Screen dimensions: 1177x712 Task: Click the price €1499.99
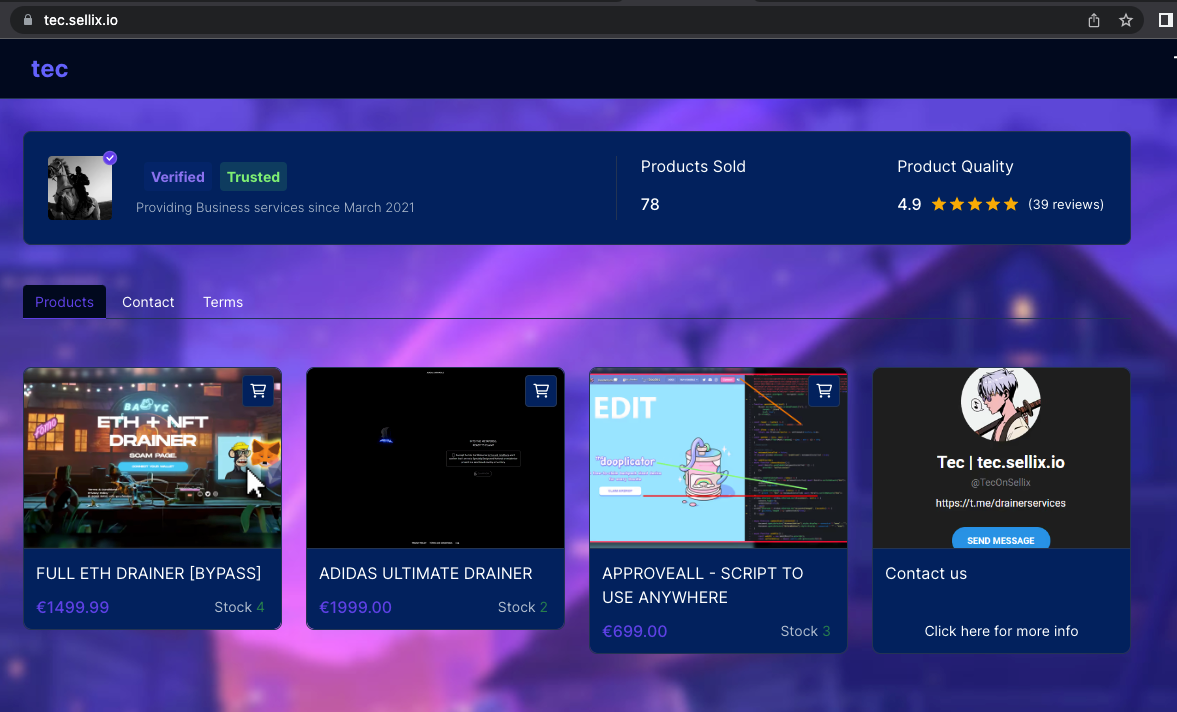73,607
